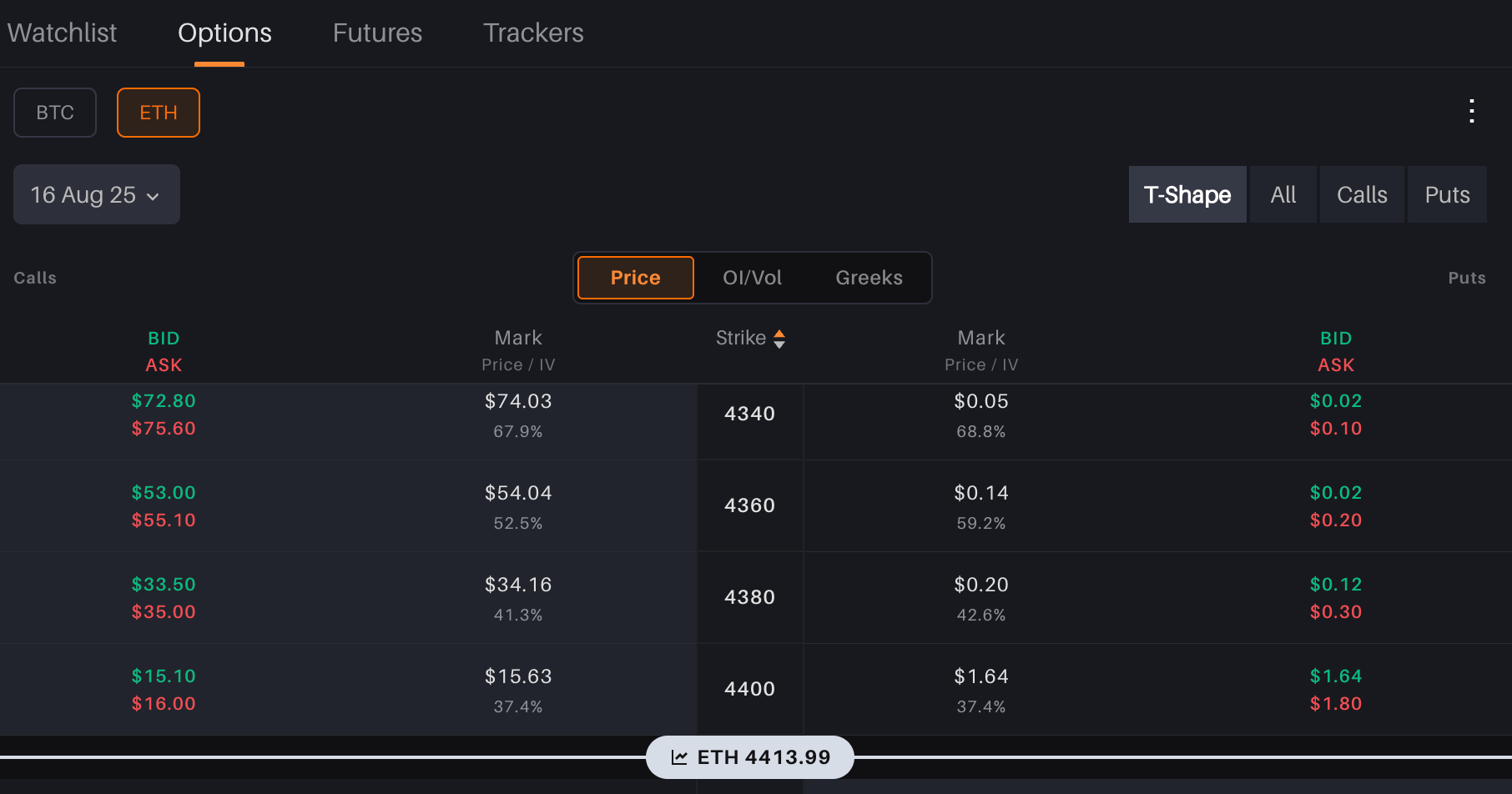Switch to the Futures tab
The height and width of the screenshot is (794, 1512).
(x=377, y=33)
